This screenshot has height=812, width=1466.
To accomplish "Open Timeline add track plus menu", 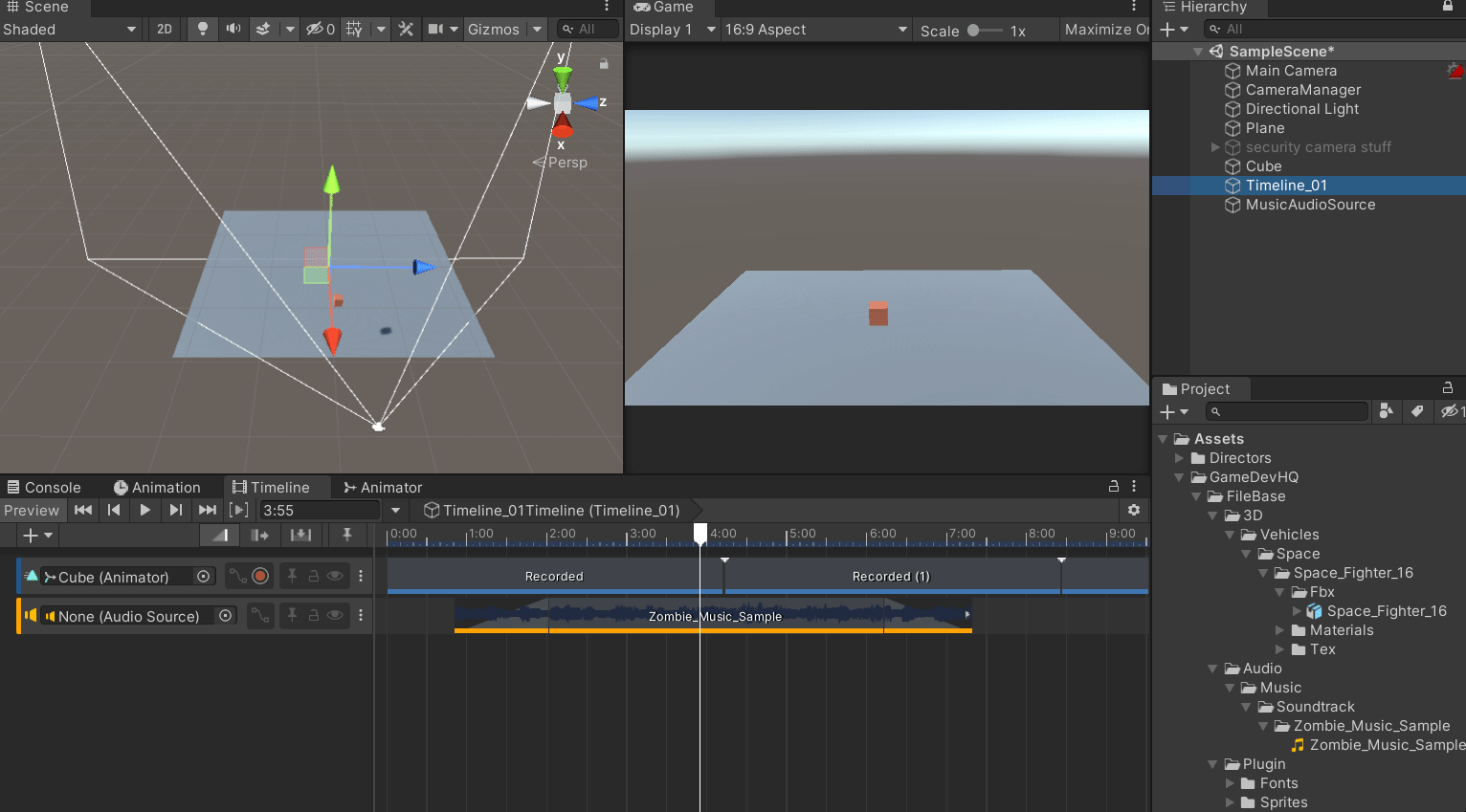I will 37,536.
